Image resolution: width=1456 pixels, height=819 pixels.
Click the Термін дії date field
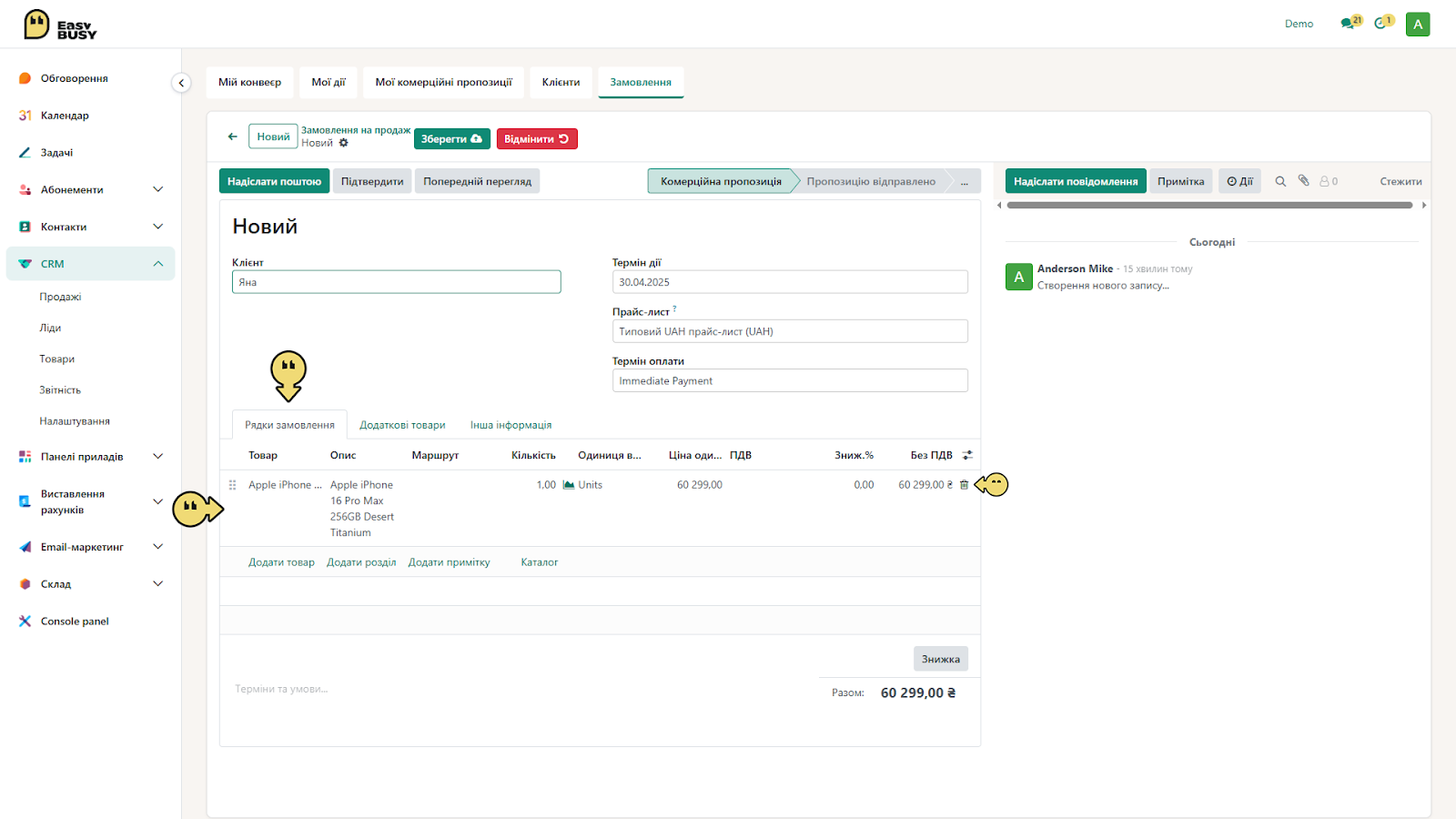790,282
